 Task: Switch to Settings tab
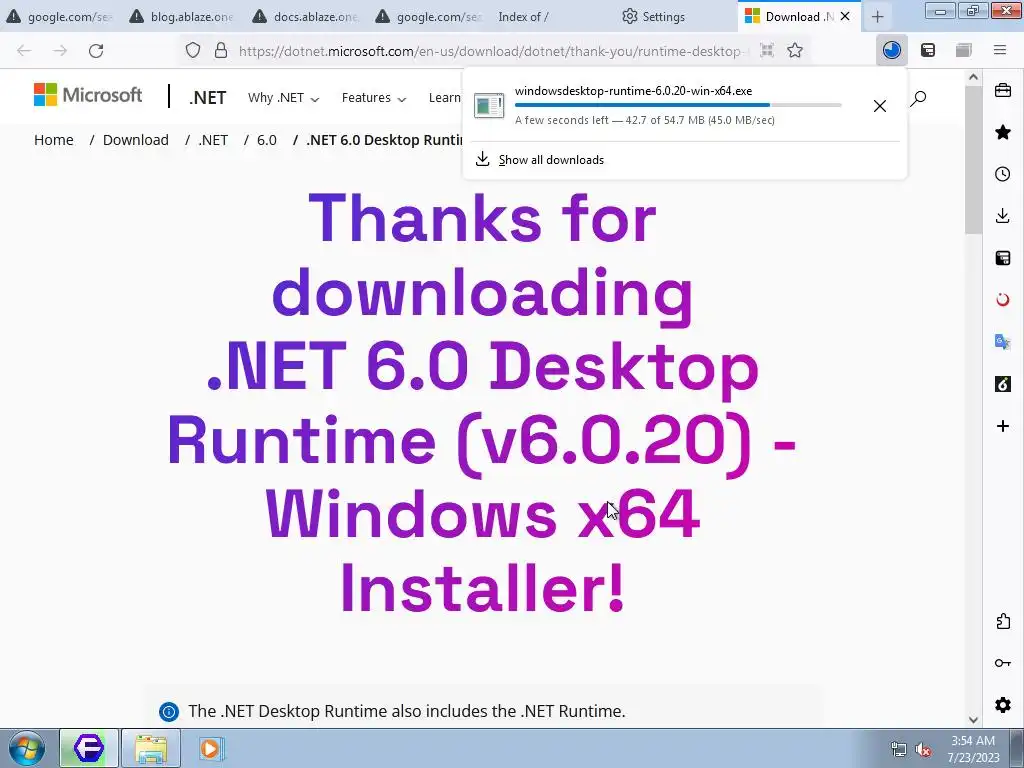(673, 16)
